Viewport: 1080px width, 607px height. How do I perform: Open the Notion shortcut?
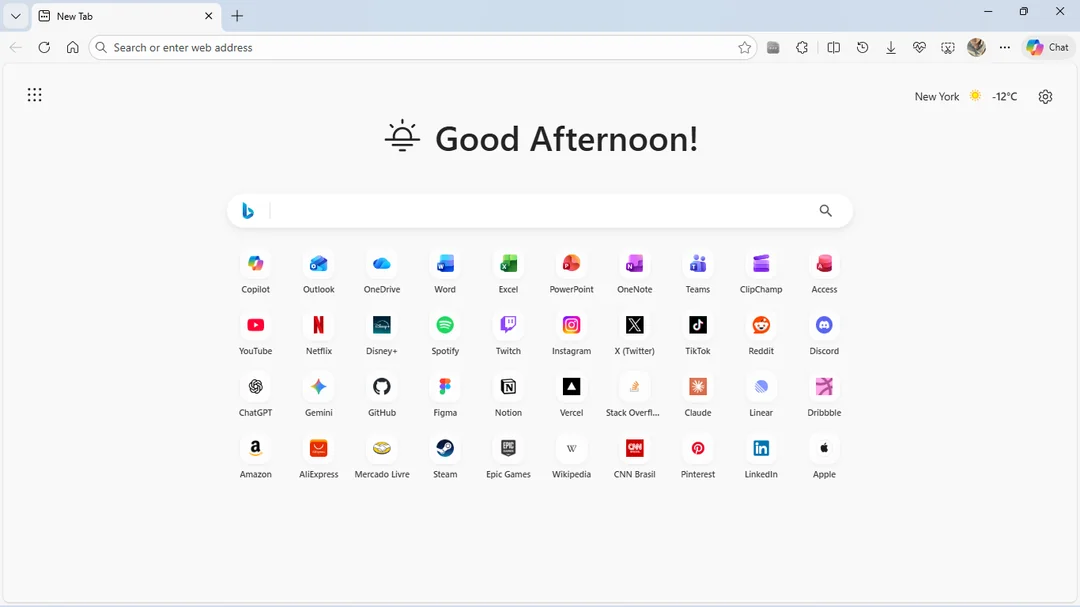pyautogui.click(x=508, y=395)
